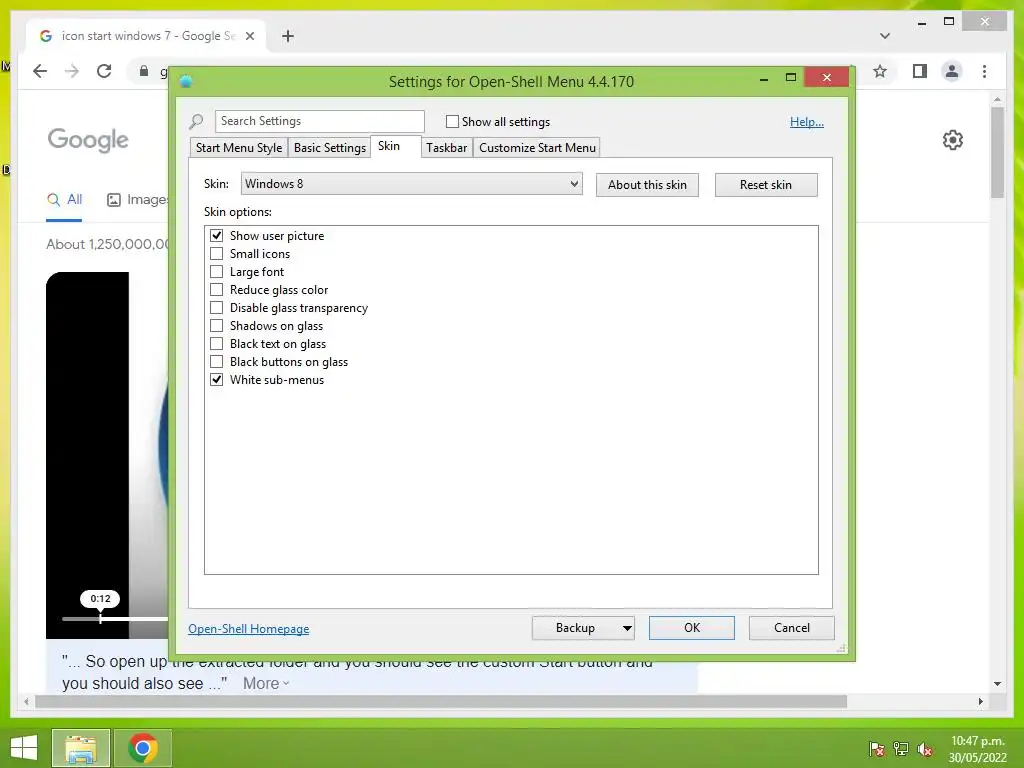
Task: Open the Open-Shell Homepage link
Action: [249, 629]
